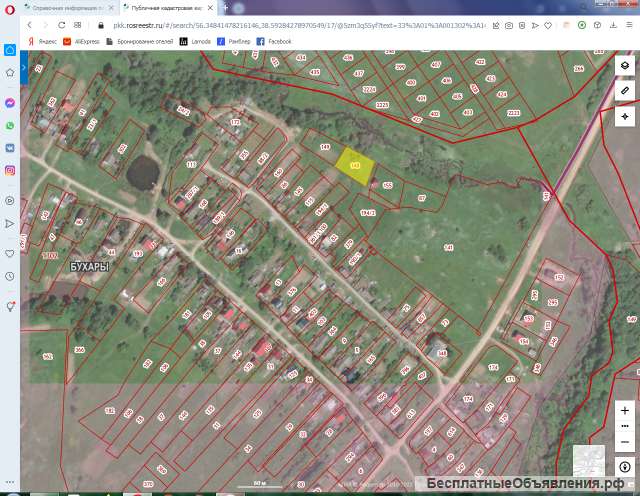The width and height of the screenshot is (640, 496).
Task: Select the measurement ruler tool
Action: pos(624,91)
